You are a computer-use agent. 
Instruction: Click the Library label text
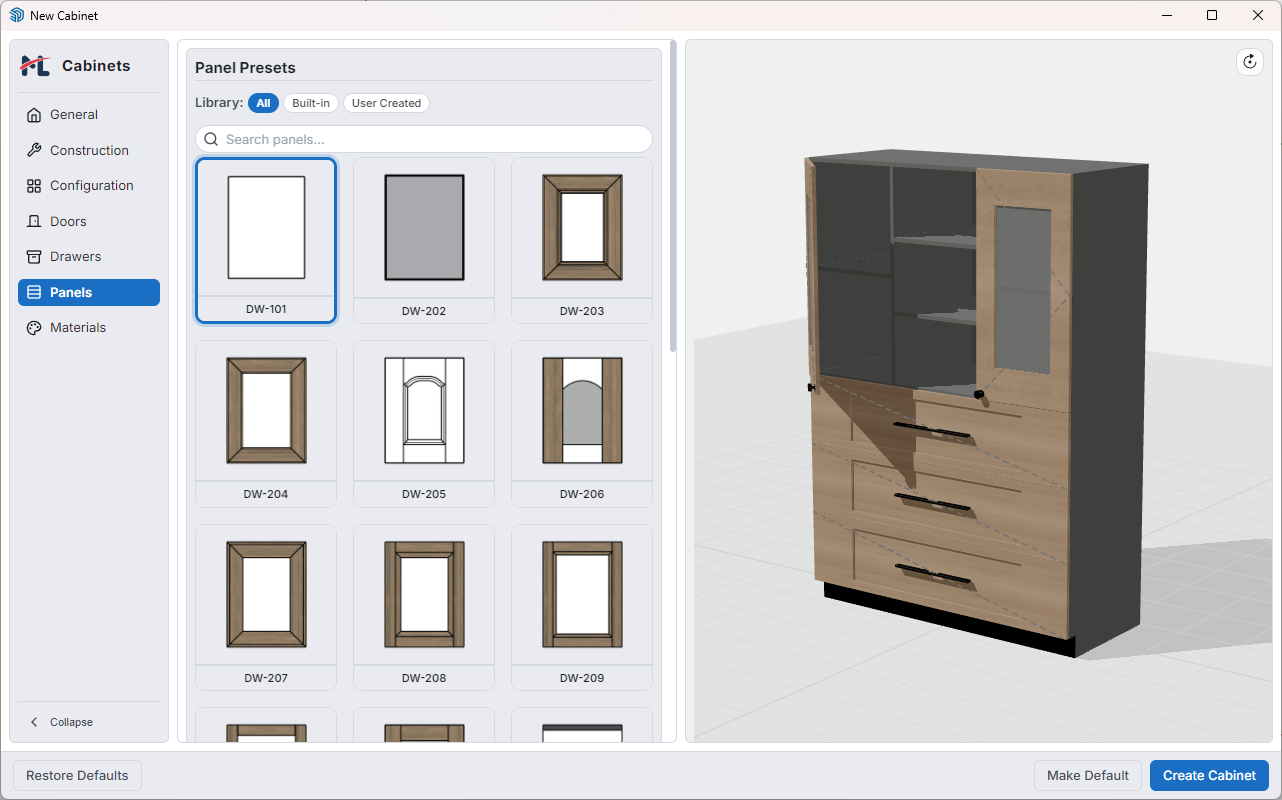(219, 103)
